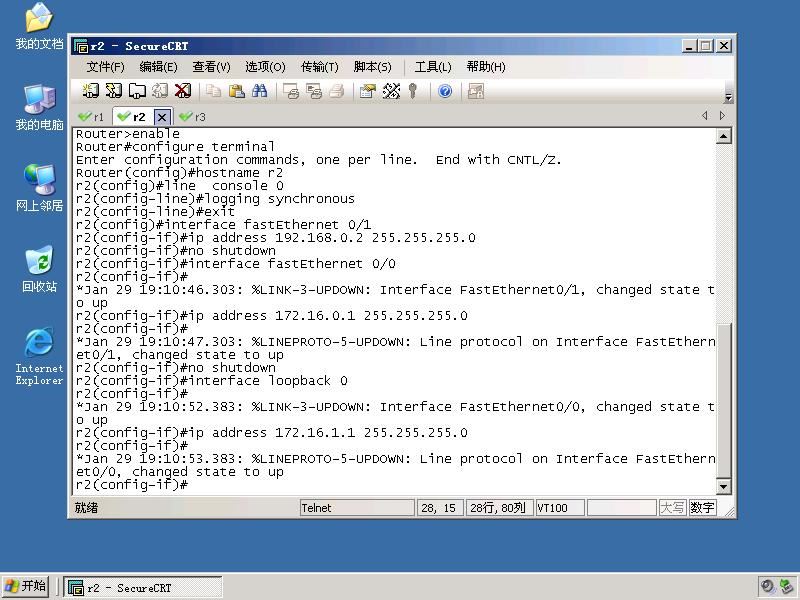
Task: Click the SecureCRT title bar system icon
Action: pos(81,46)
